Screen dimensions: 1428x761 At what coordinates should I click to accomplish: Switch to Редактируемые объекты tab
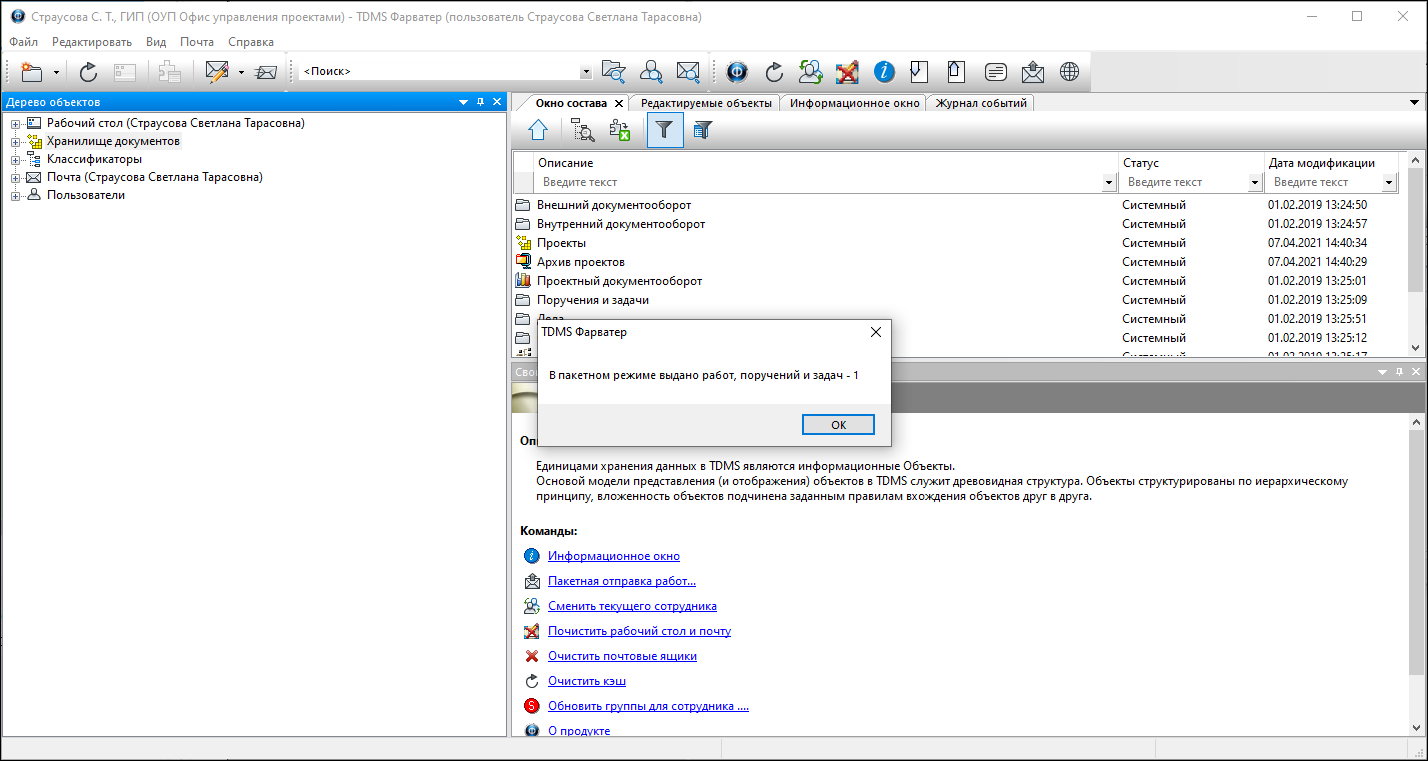click(706, 103)
